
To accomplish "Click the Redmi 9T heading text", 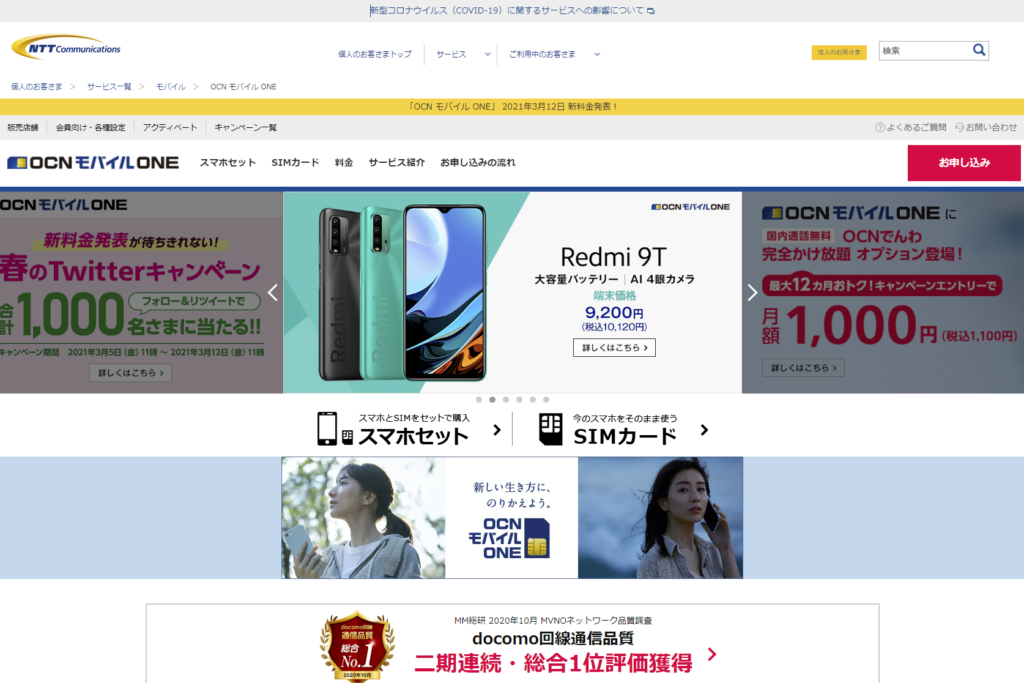I will [614, 257].
